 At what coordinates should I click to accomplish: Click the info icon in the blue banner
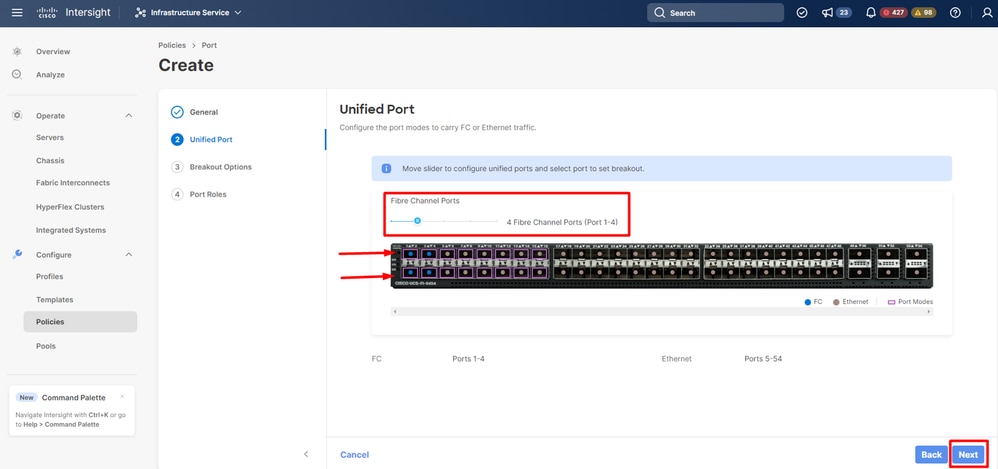(386, 169)
